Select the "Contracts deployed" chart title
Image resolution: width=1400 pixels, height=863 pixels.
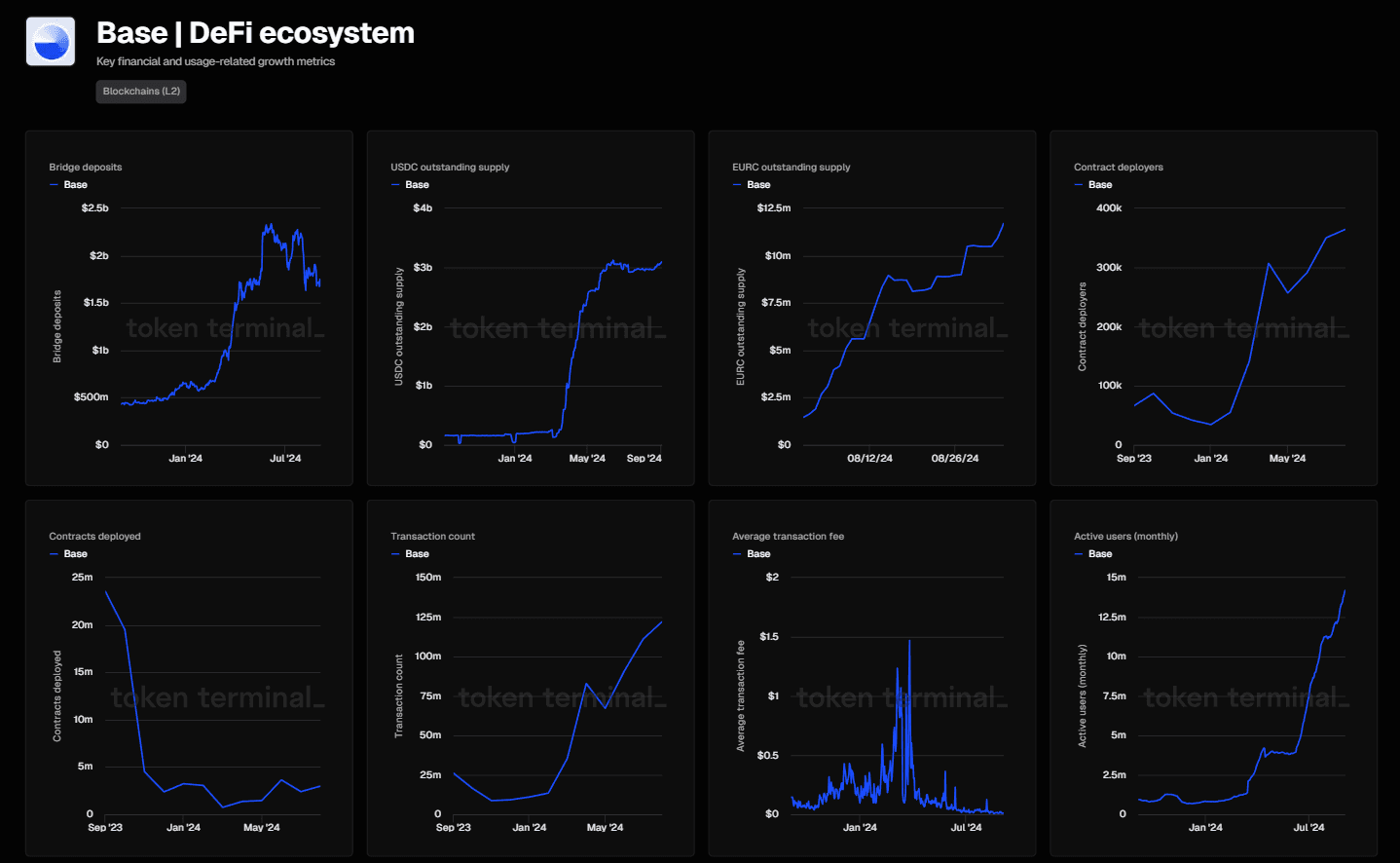(x=94, y=537)
